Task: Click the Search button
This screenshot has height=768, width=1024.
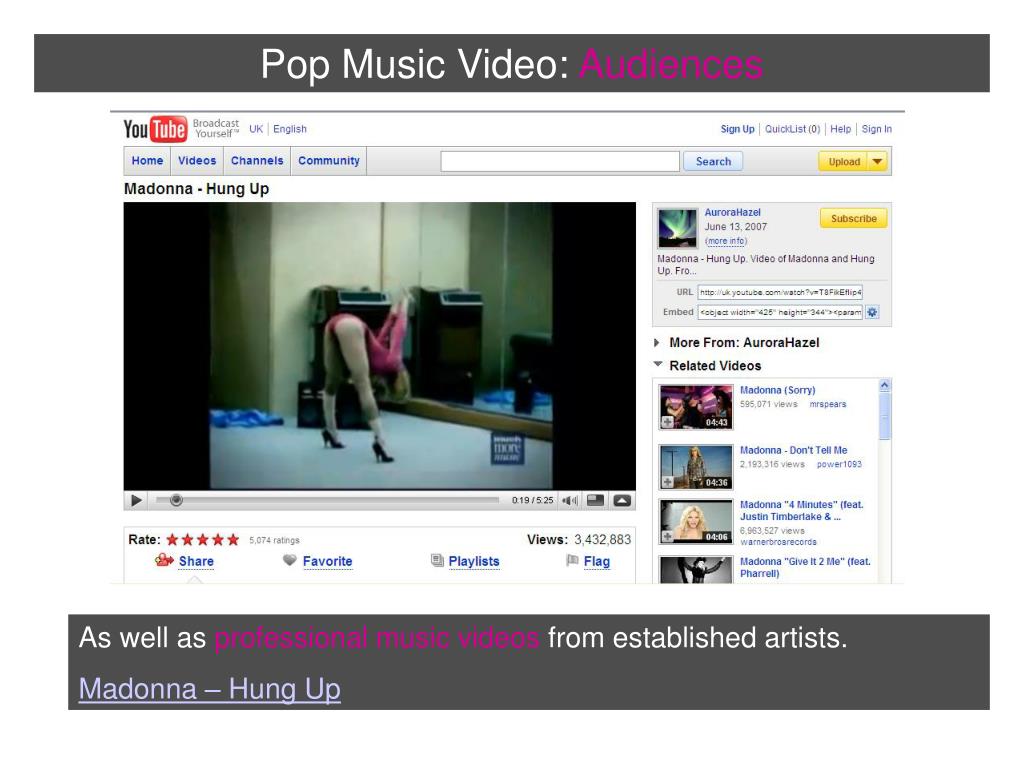Action: click(x=713, y=161)
